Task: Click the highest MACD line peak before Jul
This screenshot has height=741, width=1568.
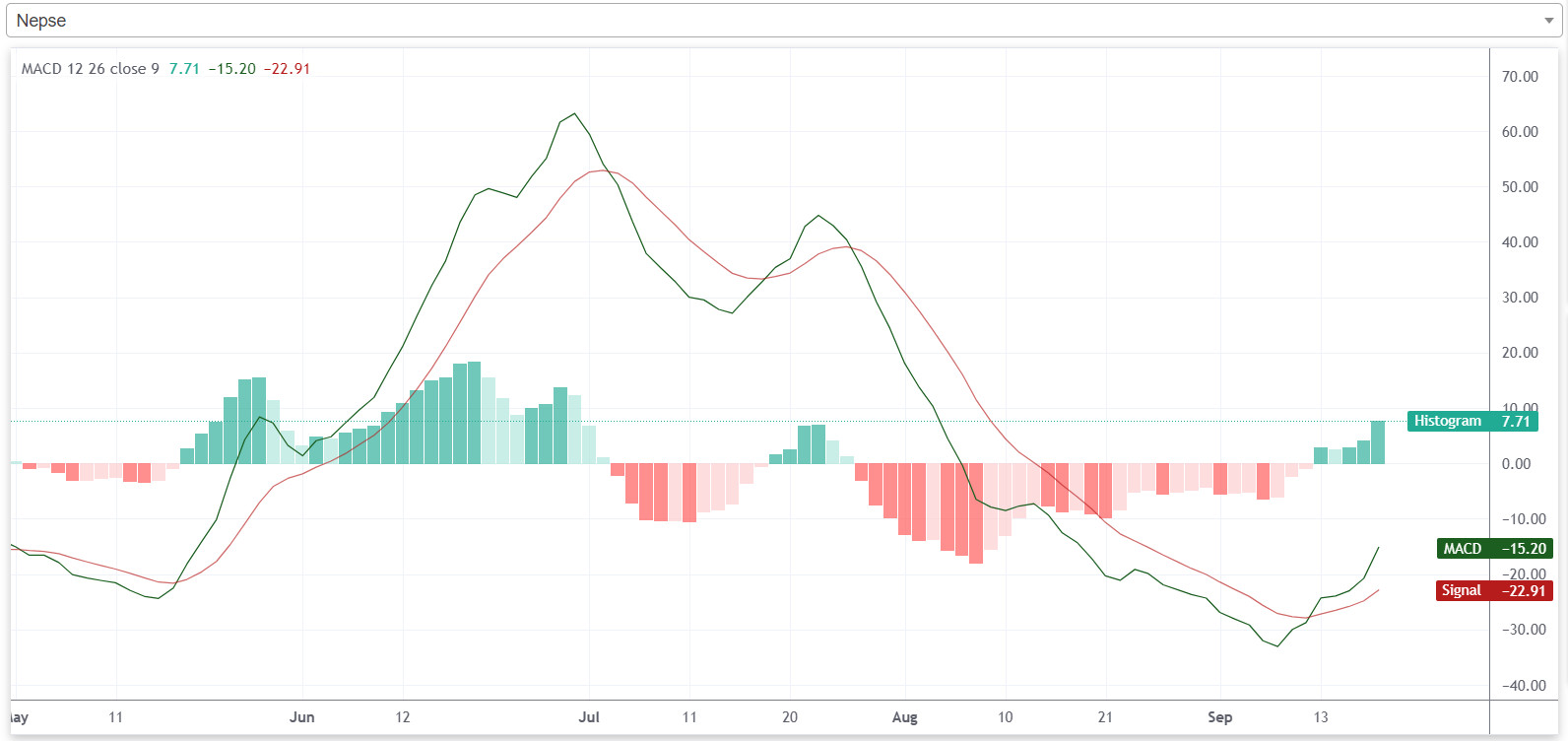Action: 575,113
